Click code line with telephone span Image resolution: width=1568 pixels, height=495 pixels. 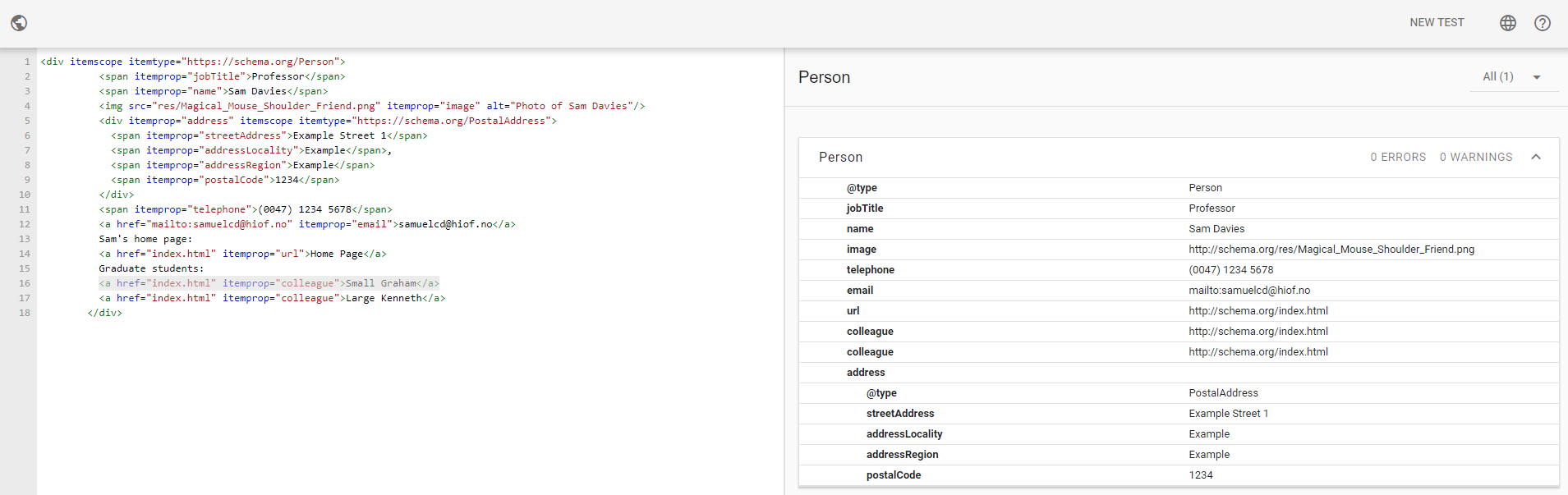(x=246, y=209)
